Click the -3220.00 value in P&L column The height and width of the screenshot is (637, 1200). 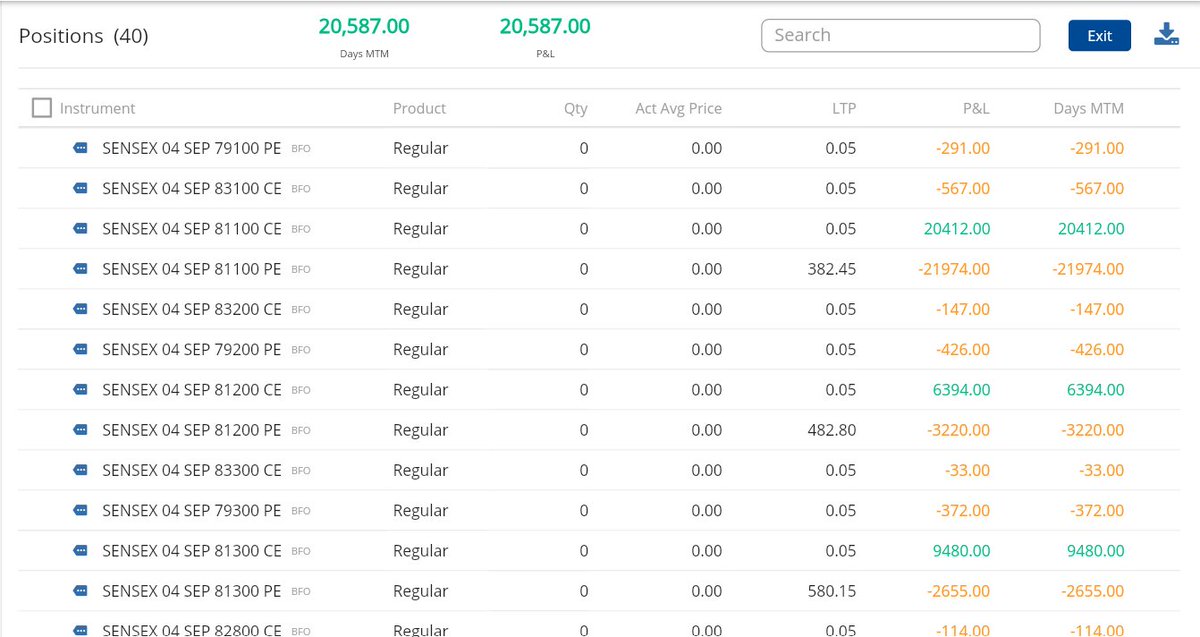click(958, 430)
